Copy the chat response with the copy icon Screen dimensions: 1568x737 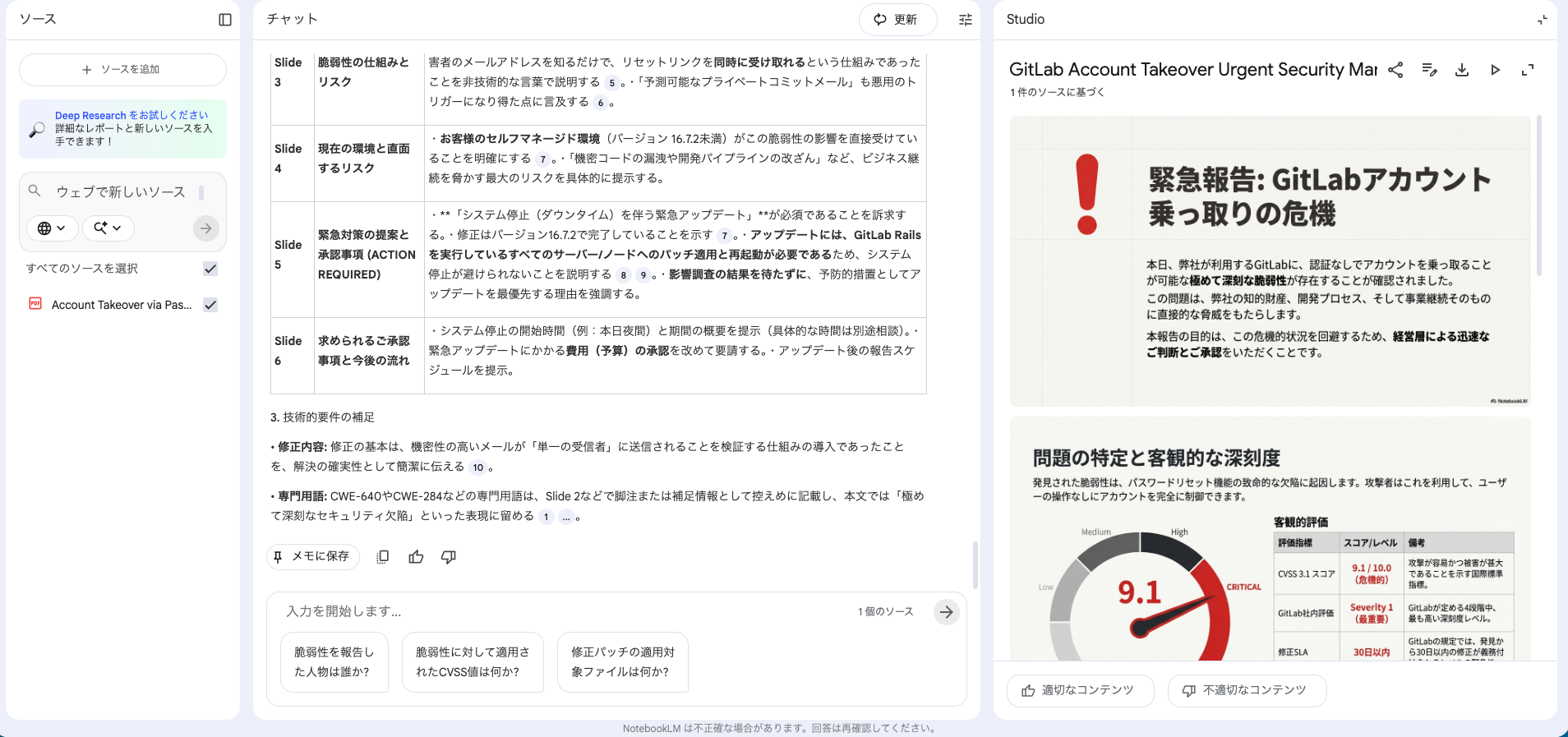[382, 557]
